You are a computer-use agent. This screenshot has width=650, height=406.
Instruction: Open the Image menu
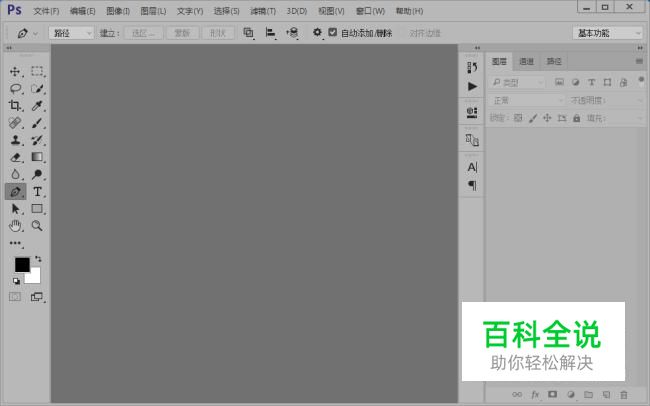coord(118,11)
